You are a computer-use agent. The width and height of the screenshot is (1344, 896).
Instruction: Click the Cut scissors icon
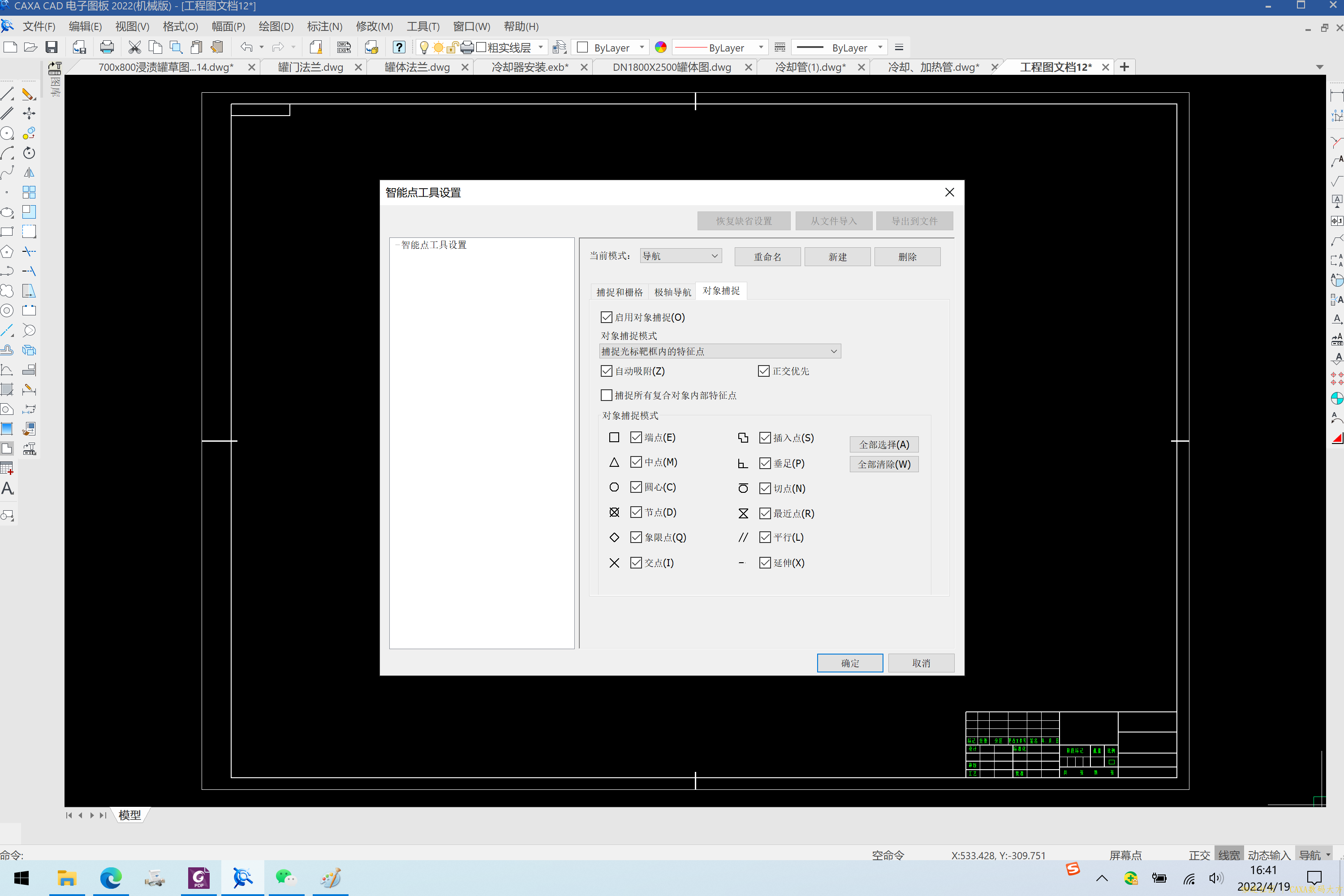click(134, 47)
